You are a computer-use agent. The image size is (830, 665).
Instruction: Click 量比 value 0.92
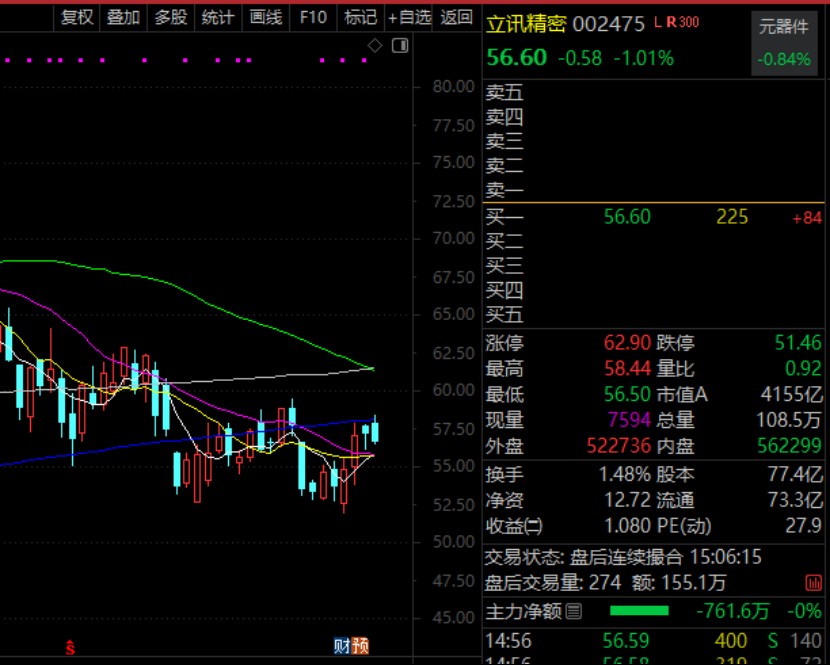coord(804,369)
